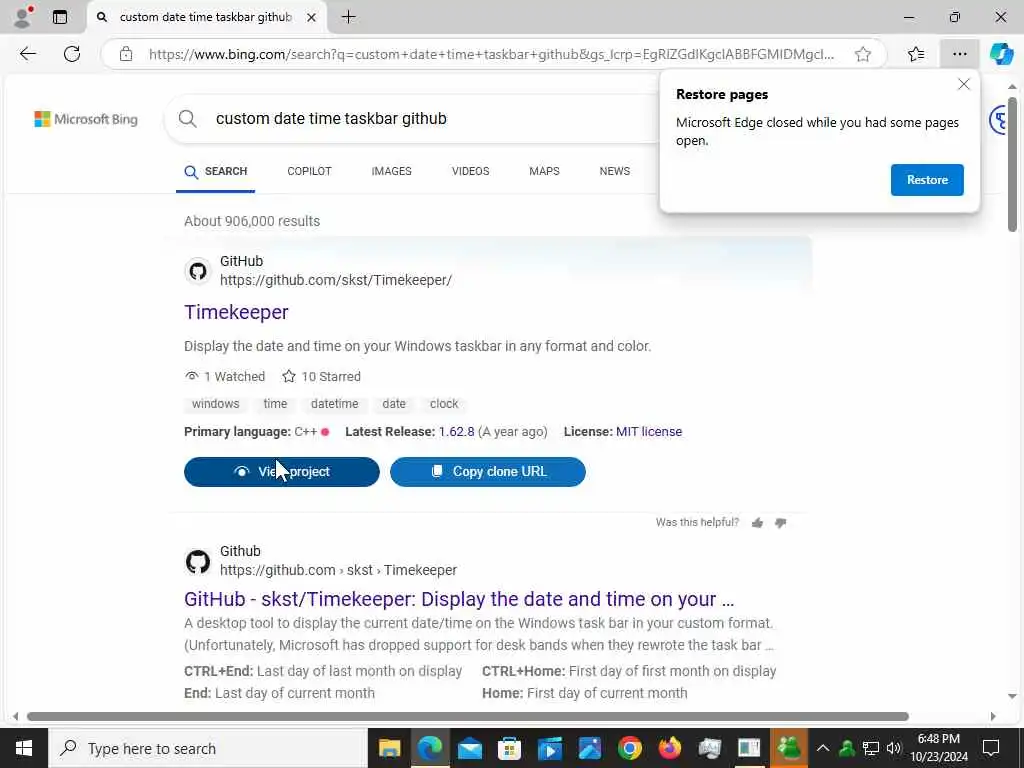Open GitHub - skst/Timekeeper result link

coord(459,599)
